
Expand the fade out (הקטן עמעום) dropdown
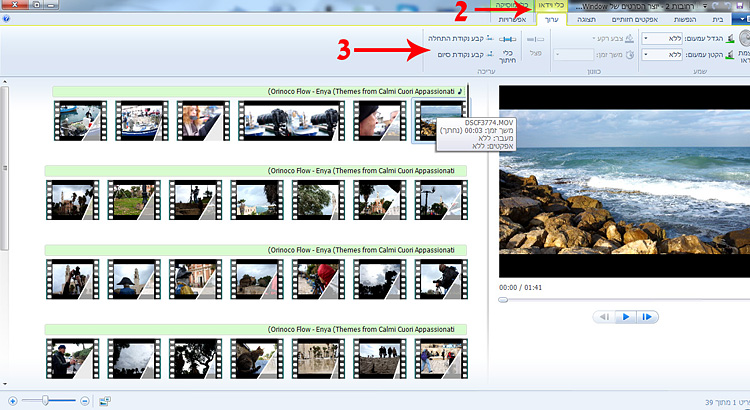(649, 55)
